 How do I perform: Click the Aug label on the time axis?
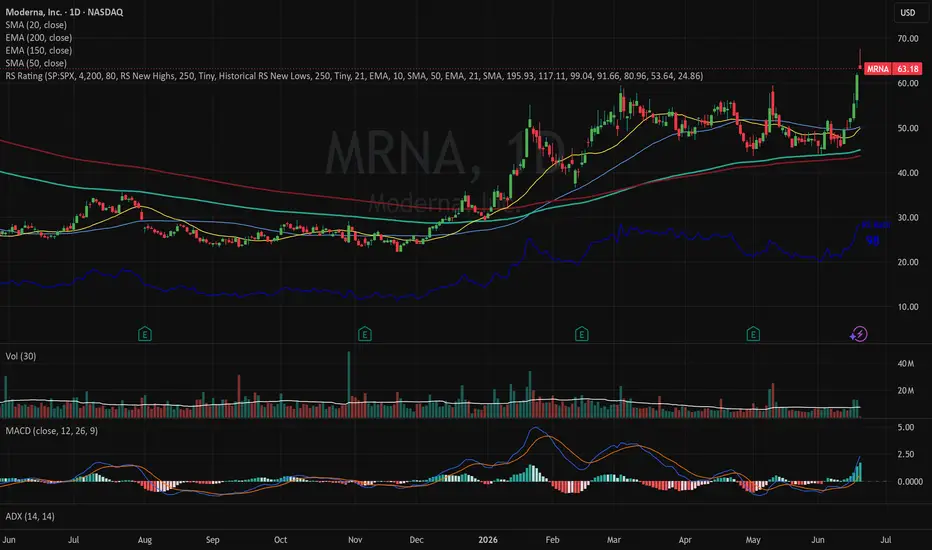tap(144, 540)
